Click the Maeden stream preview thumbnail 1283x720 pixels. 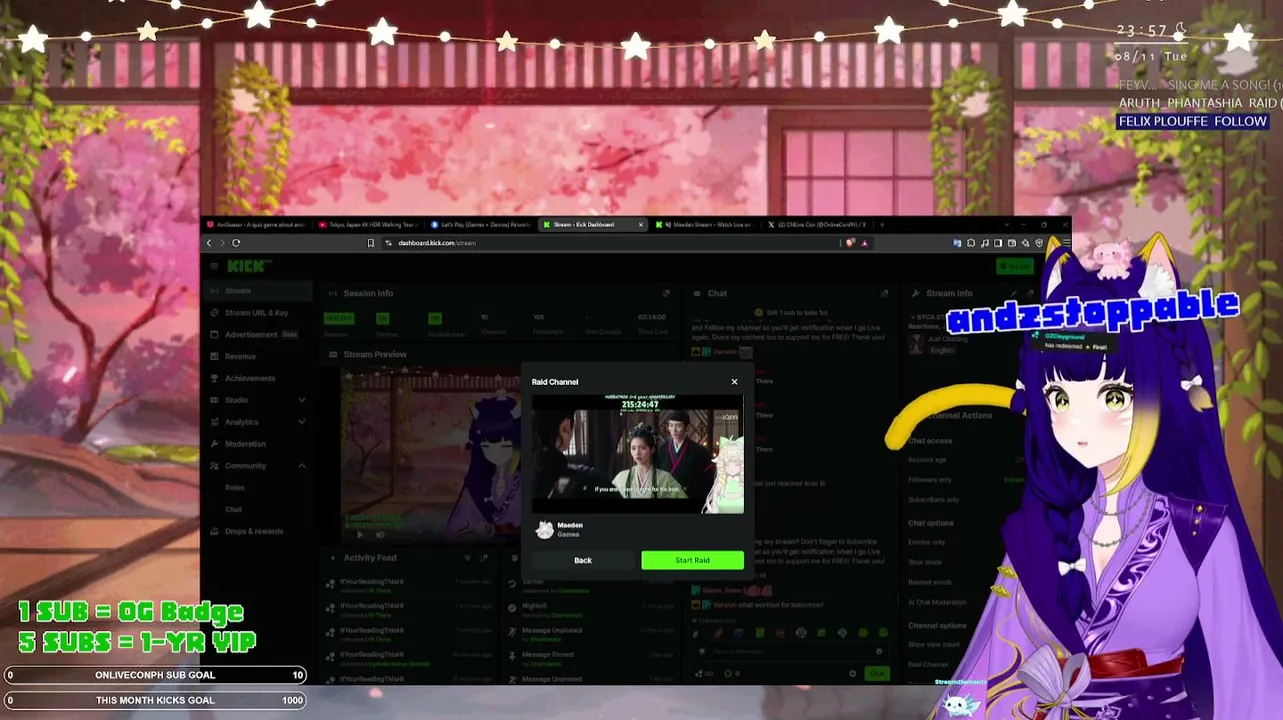[637, 453]
